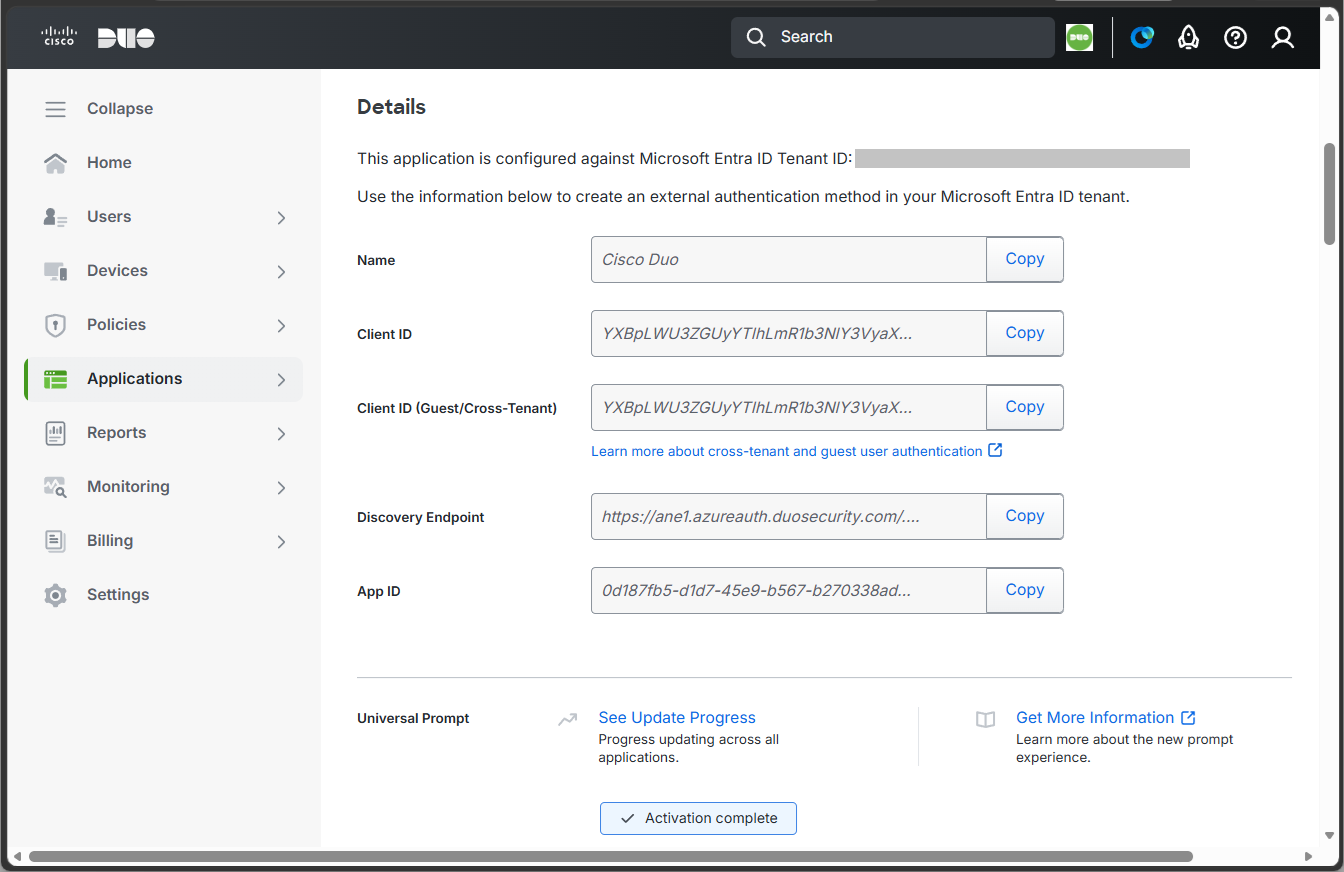This screenshot has height=872, width=1344.
Task: Expand the Monitoring menu chevron
Action: click(x=281, y=488)
